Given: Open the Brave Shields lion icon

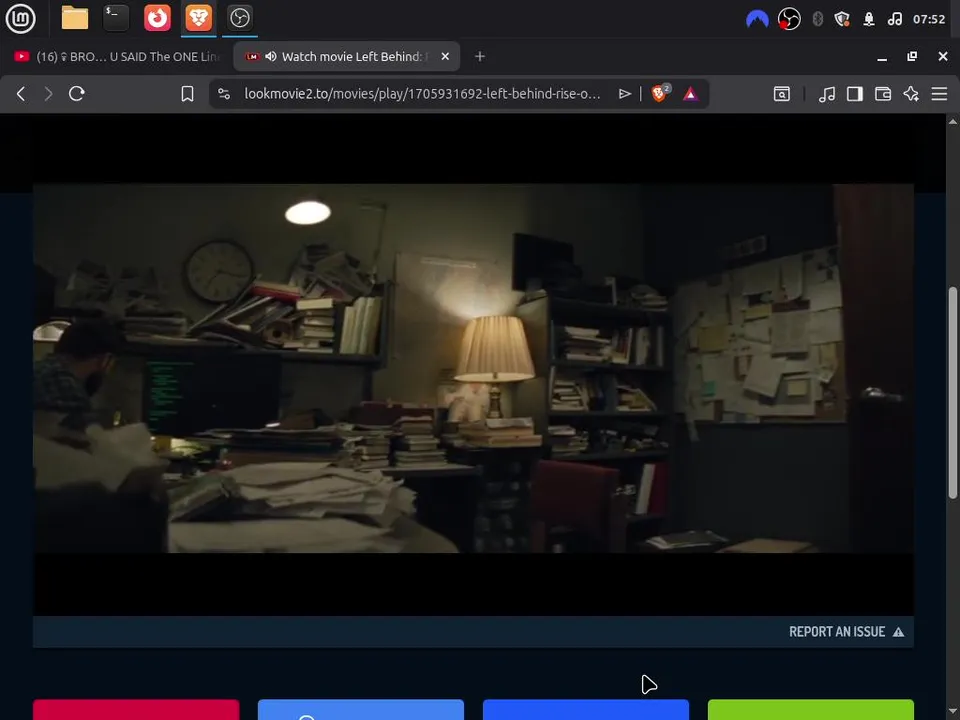Looking at the screenshot, I should point(661,93).
